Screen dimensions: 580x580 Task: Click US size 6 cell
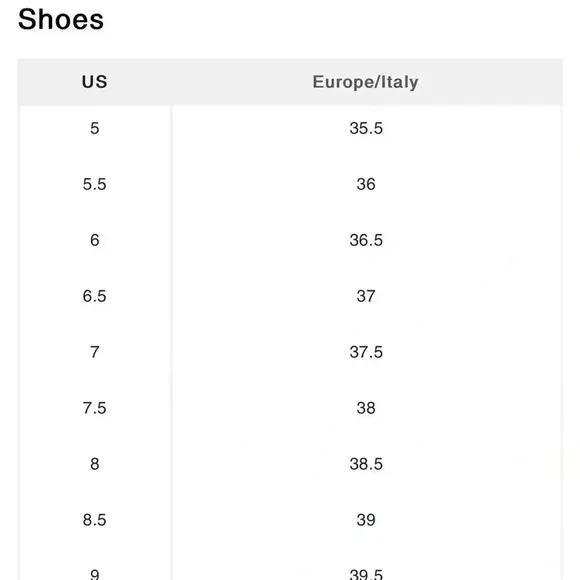[95, 240]
